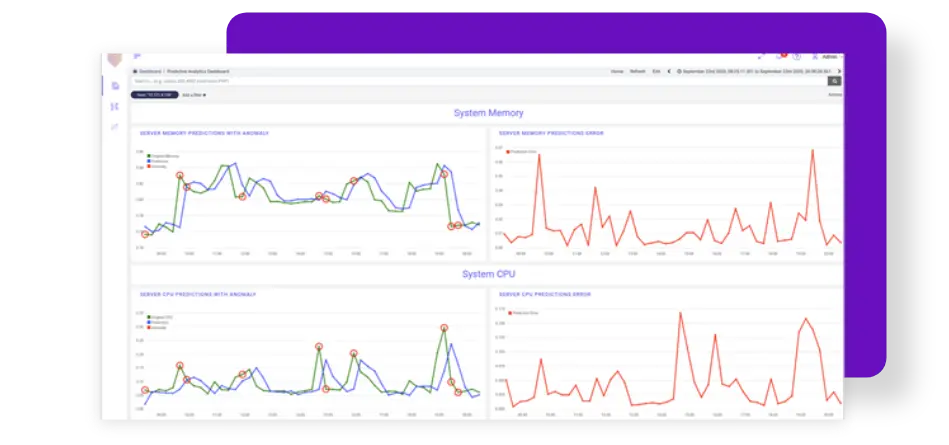The height and width of the screenshot is (445, 949).
Task: Toggle Prediction Error legend in memory error chart
Action: click(522, 151)
